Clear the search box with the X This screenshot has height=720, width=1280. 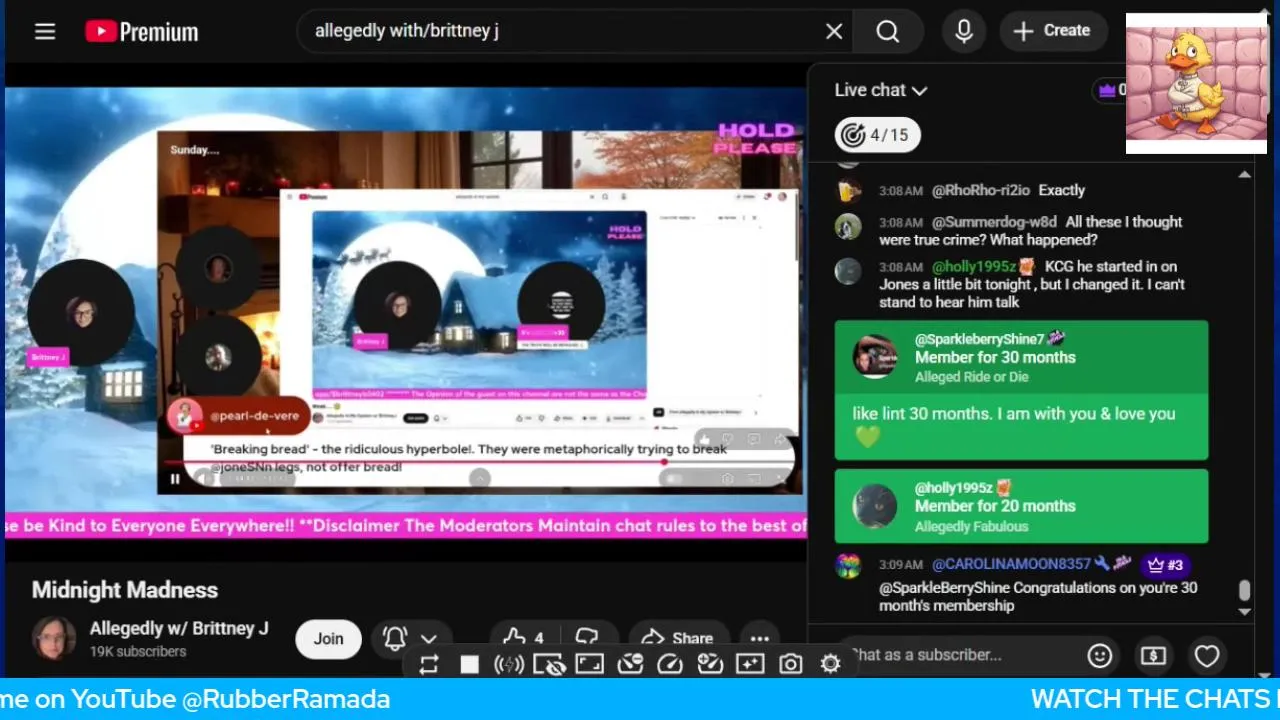[834, 31]
